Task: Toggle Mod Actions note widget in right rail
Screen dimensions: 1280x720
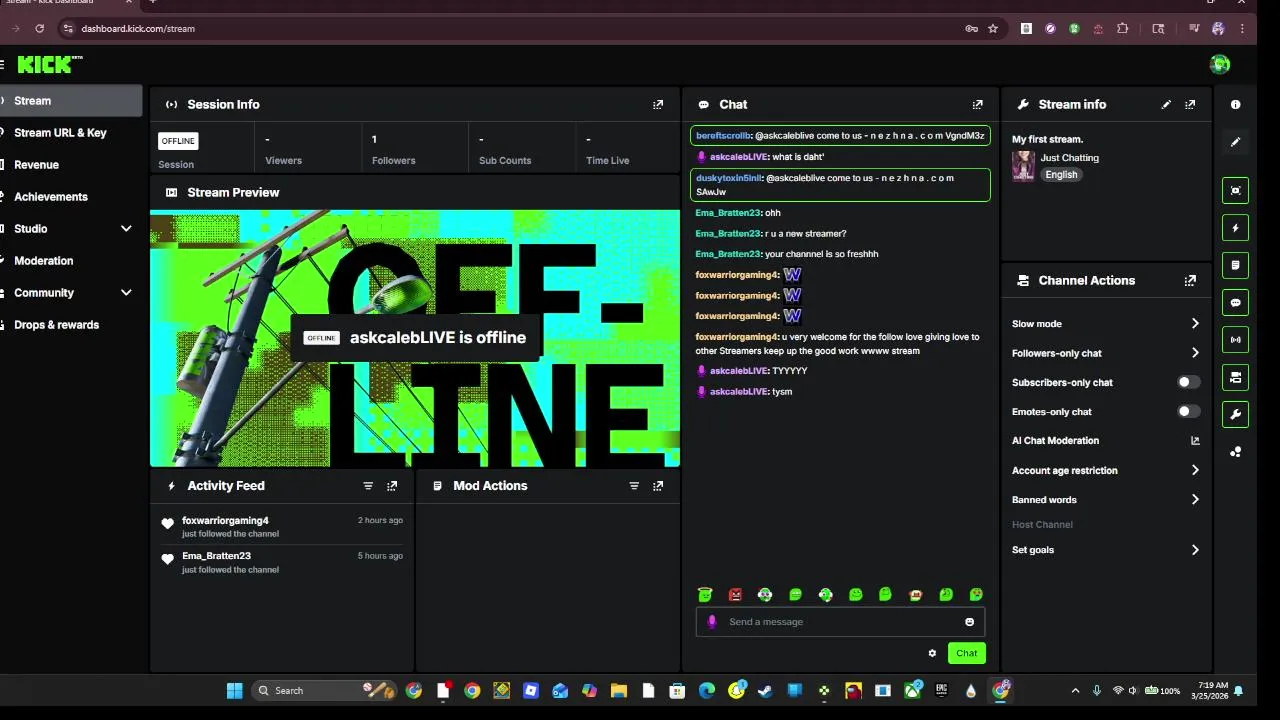Action: tap(1236, 265)
